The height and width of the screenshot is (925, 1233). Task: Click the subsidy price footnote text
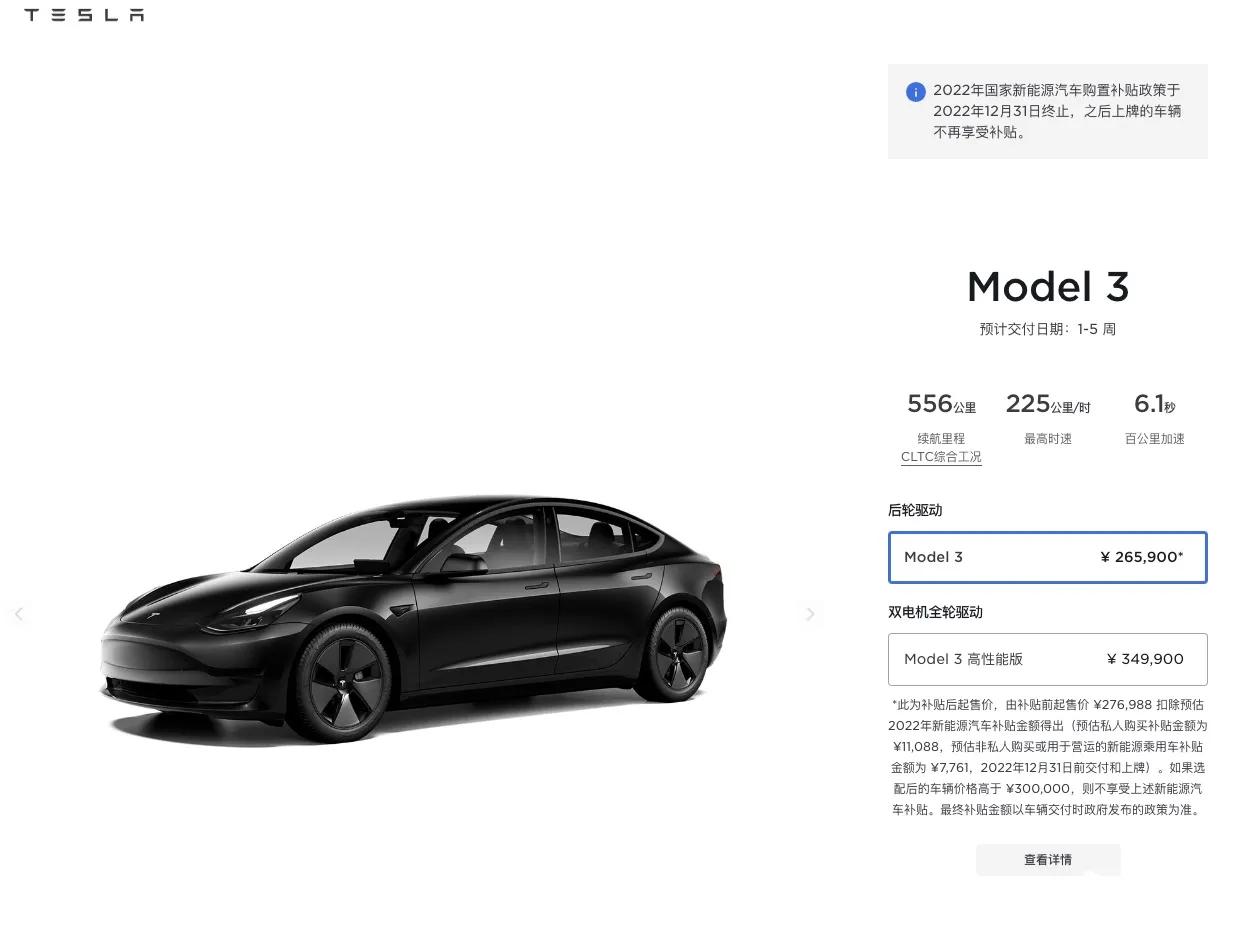click(1047, 757)
